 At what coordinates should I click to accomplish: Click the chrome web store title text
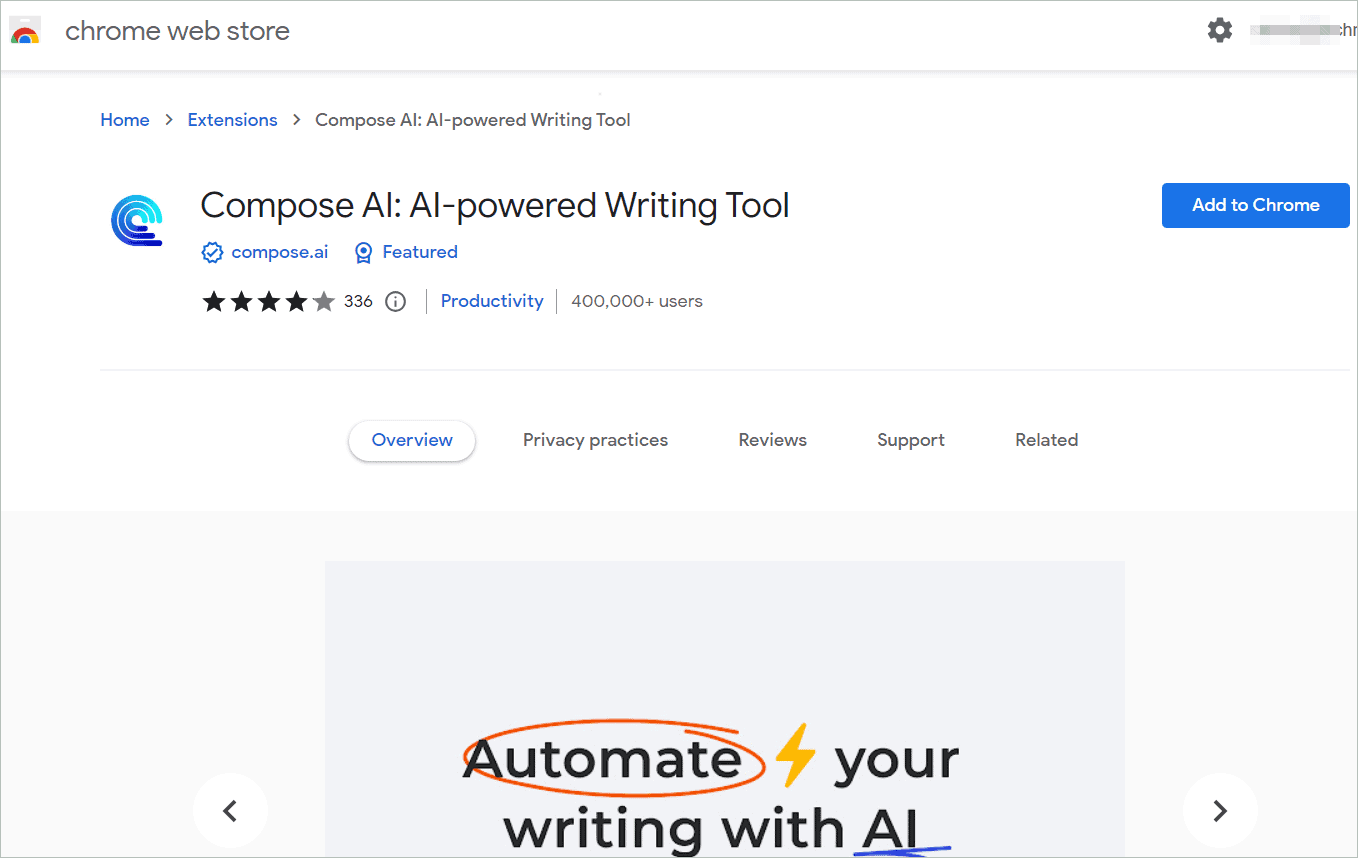point(177,31)
